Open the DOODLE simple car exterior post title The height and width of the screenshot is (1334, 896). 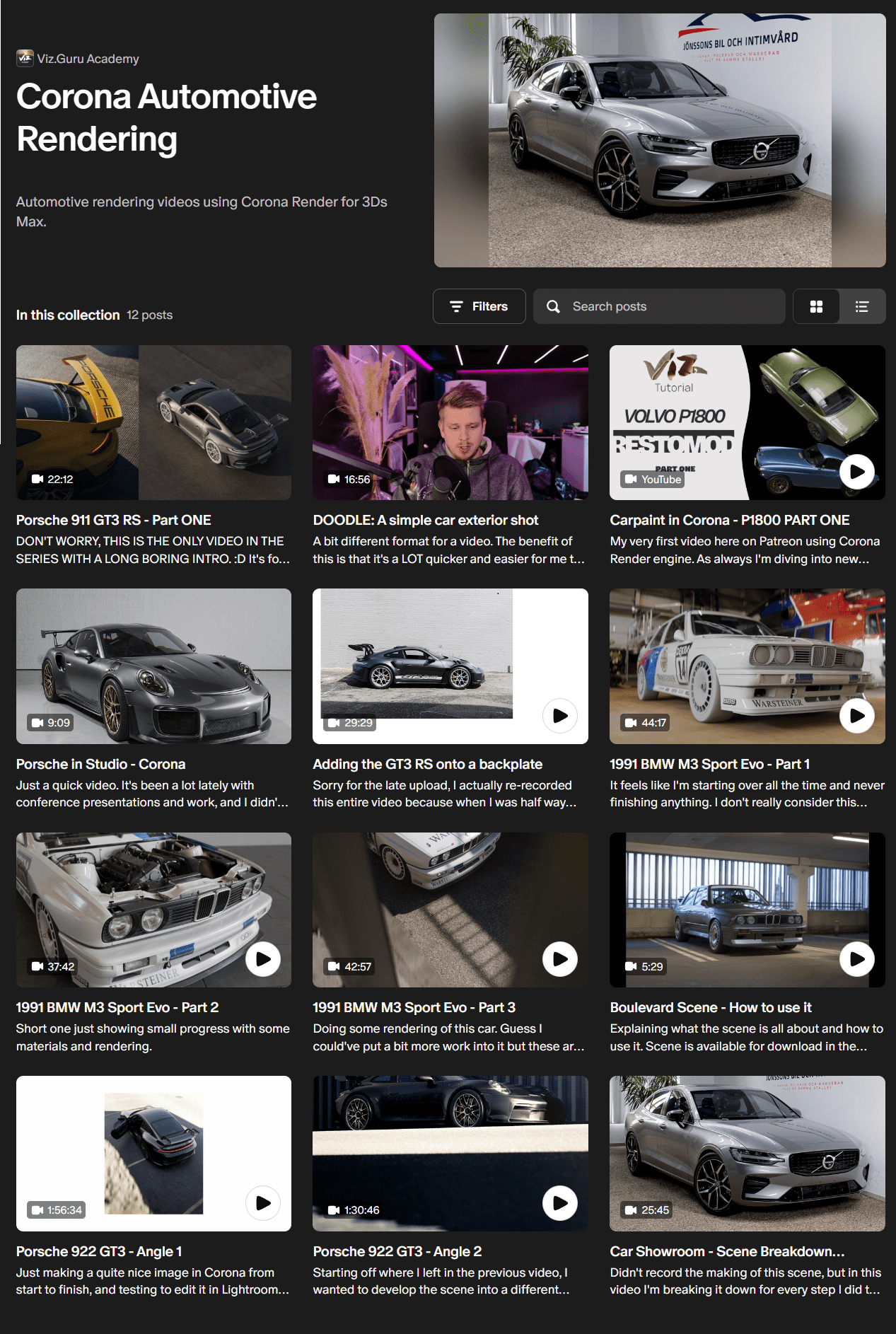coord(426,520)
